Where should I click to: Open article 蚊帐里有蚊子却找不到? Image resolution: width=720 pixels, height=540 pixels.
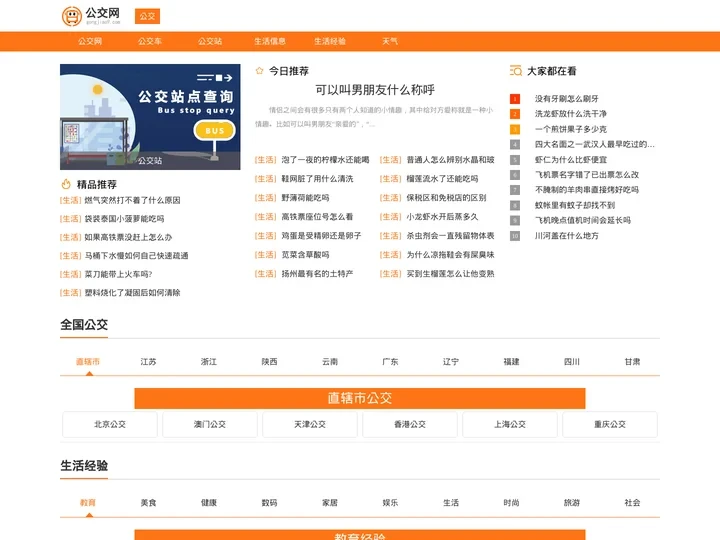[x=575, y=205]
